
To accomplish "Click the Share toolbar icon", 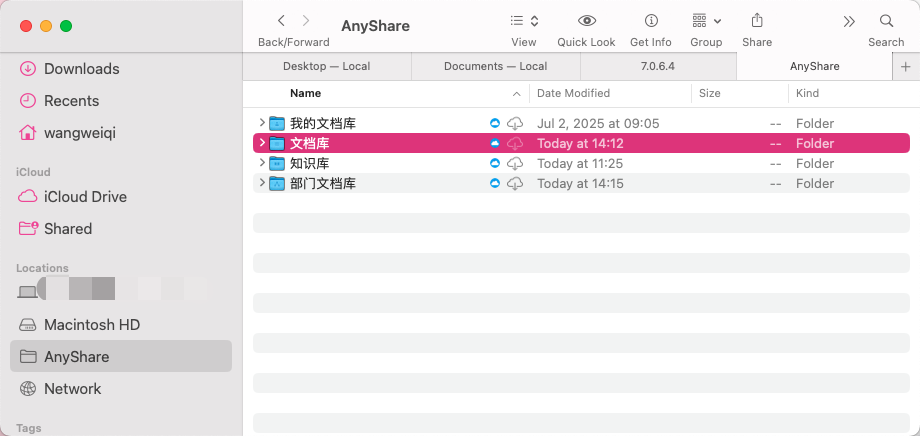I will point(757,21).
